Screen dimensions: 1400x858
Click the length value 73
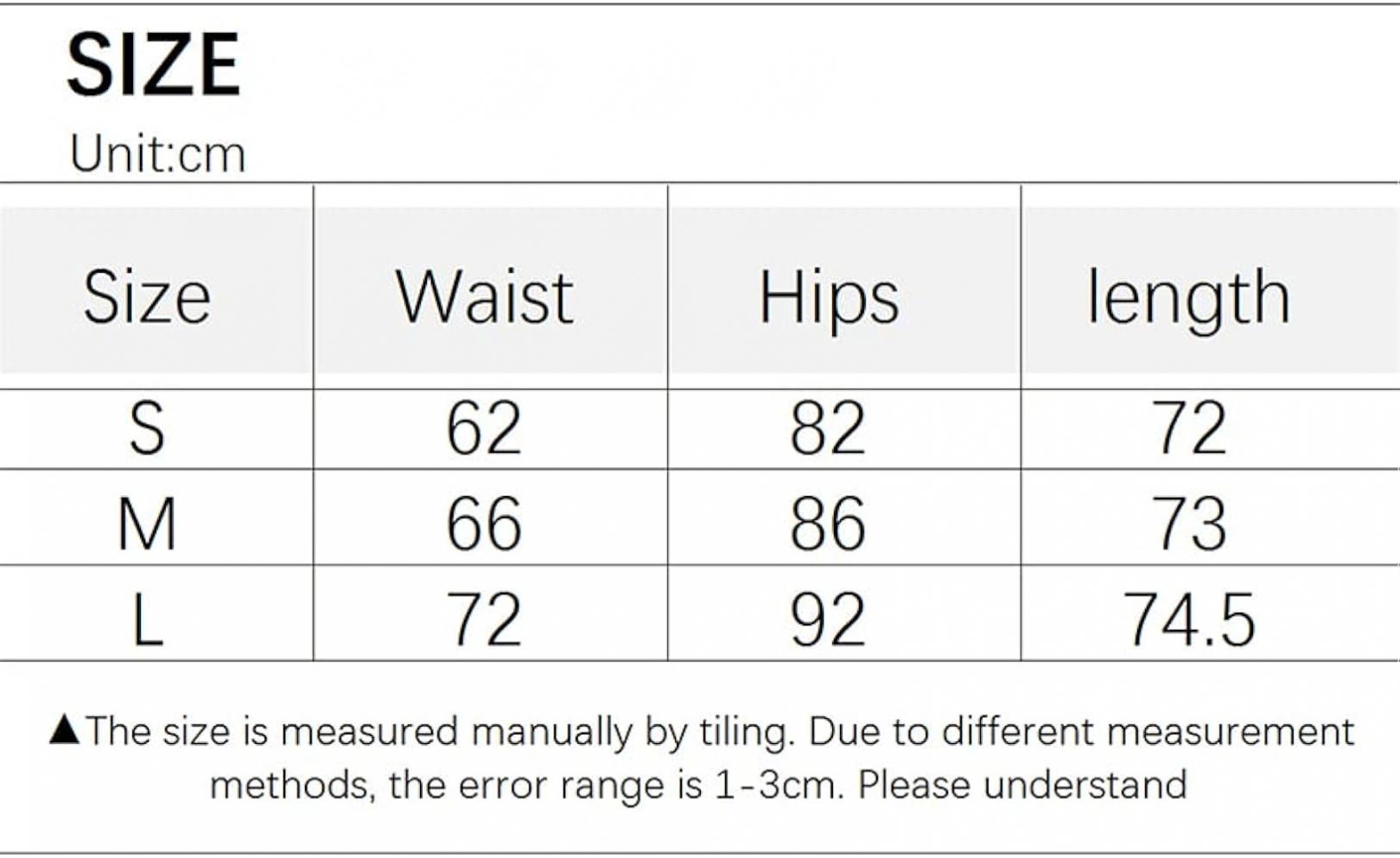[1189, 524]
